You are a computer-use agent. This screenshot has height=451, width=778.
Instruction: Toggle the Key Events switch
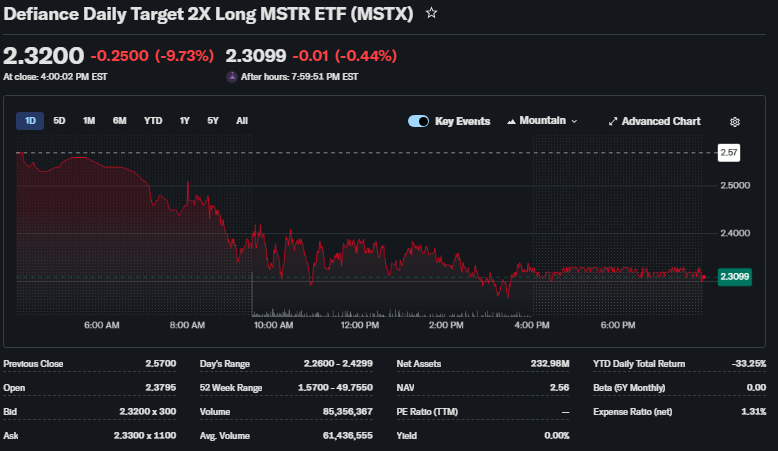pyautogui.click(x=418, y=121)
